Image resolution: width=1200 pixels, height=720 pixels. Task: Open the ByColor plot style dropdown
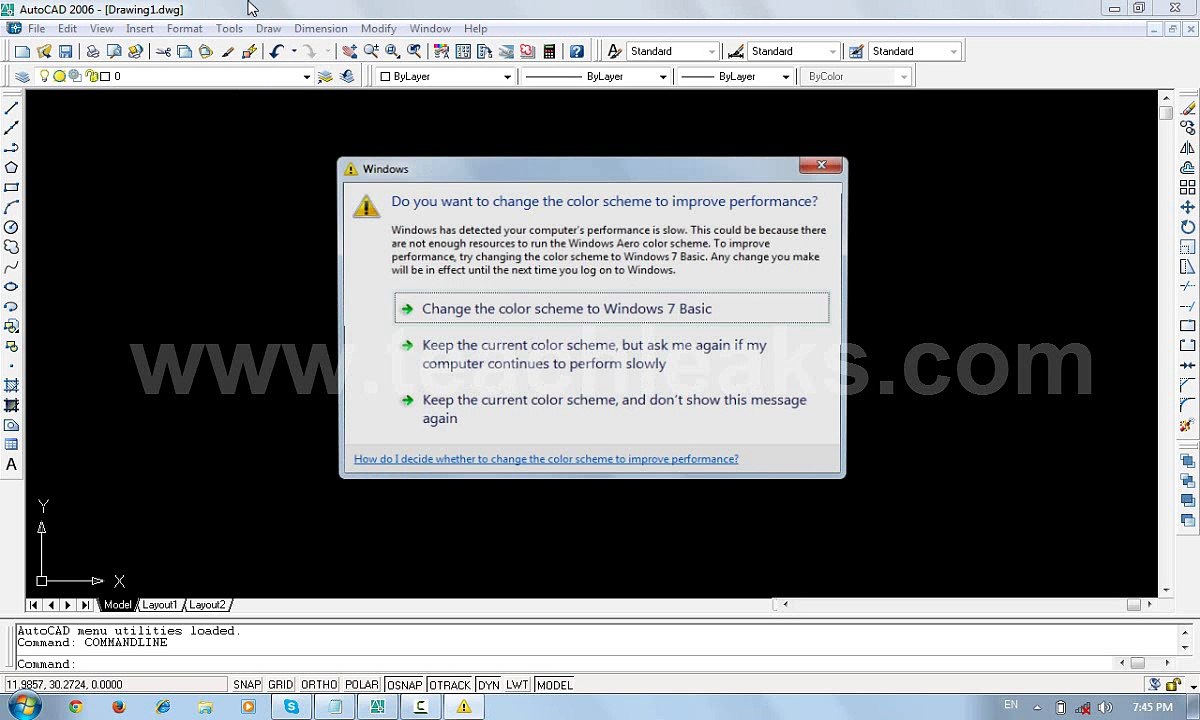[904, 76]
